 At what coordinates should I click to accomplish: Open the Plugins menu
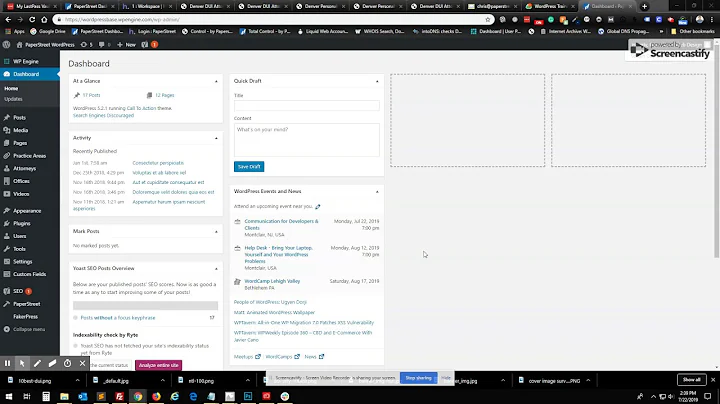(x=22, y=224)
